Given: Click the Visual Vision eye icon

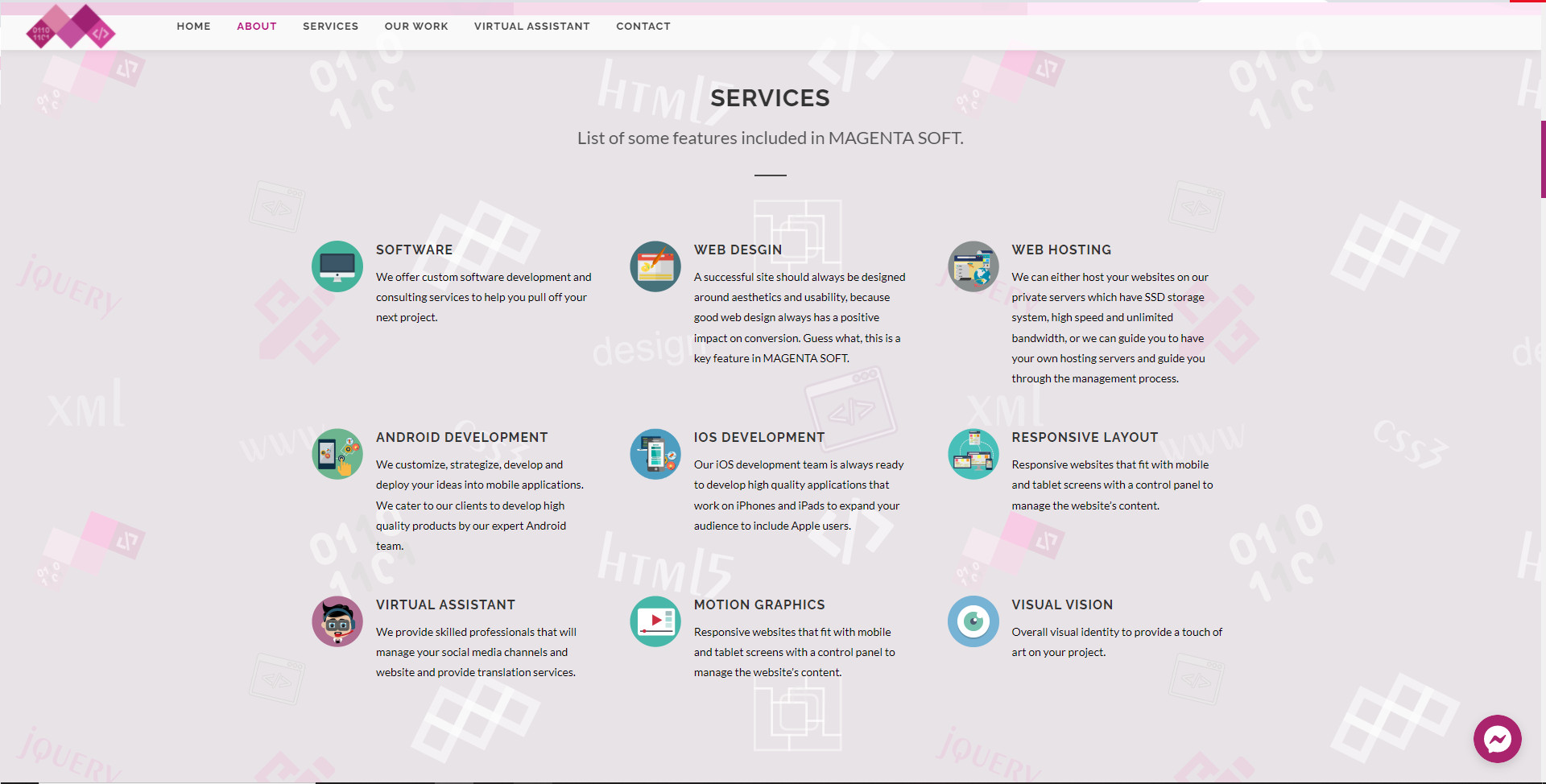Looking at the screenshot, I should point(973,621).
